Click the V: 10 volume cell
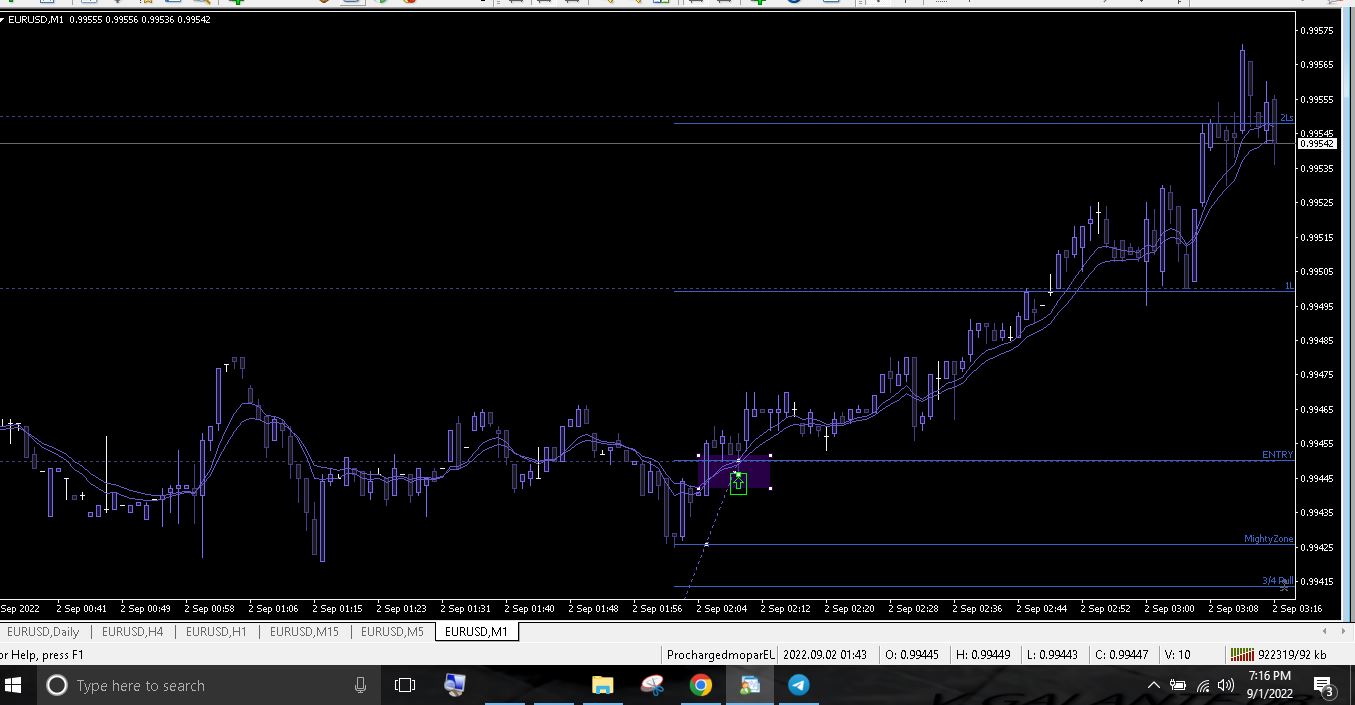Image resolution: width=1355 pixels, height=705 pixels. pos(1178,655)
